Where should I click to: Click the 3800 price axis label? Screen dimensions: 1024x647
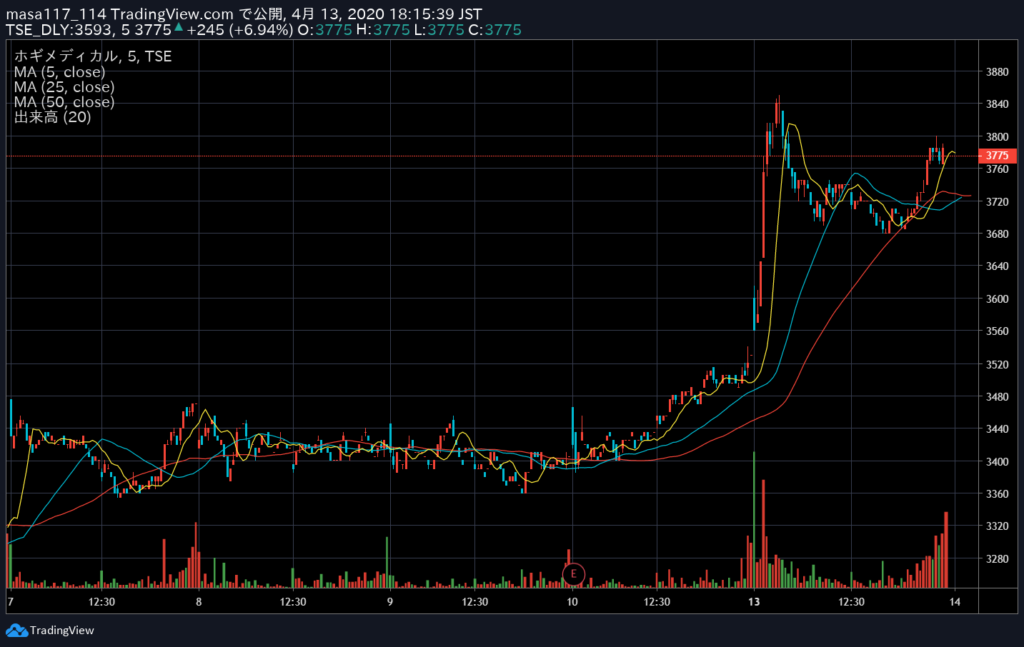coord(997,136)
